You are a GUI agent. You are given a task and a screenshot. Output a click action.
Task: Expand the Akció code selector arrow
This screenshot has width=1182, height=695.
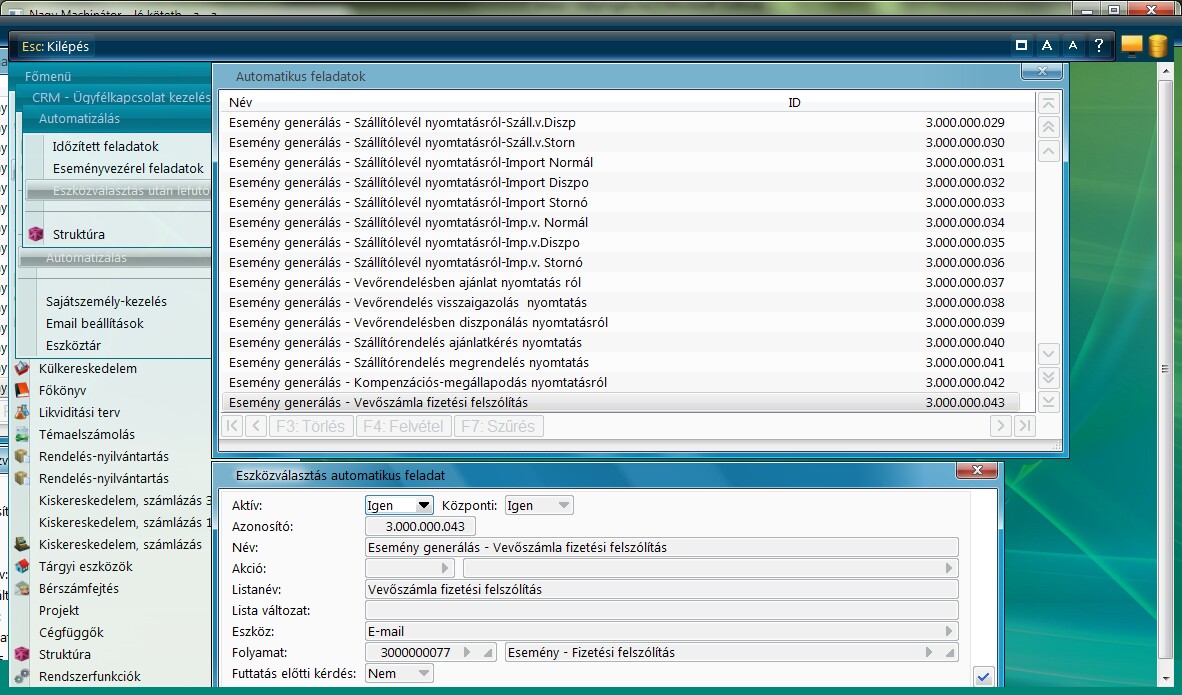[x=445, y=568]
